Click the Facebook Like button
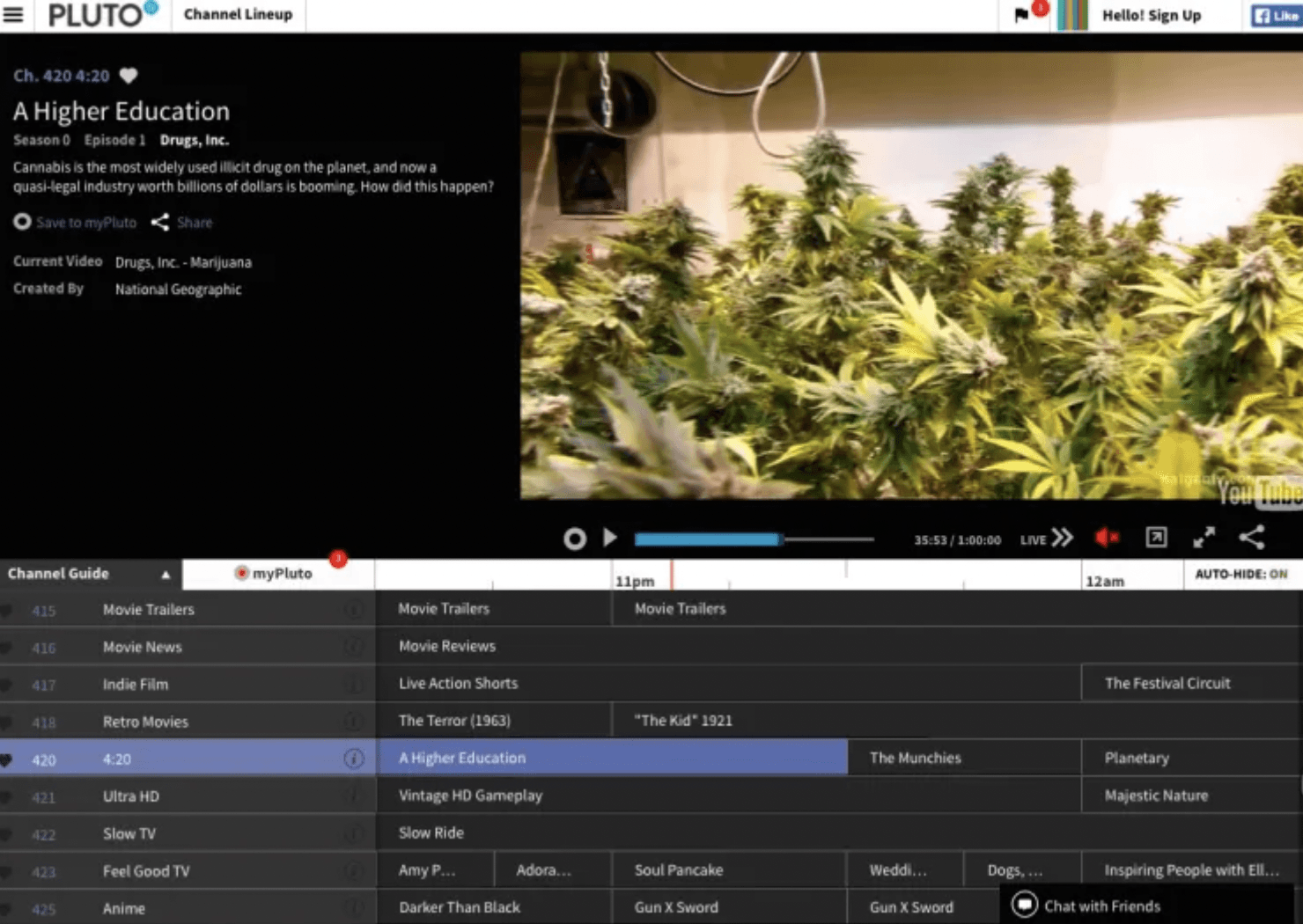Viewport: 1303px width, 924px height. click(x=1276, y=15)
